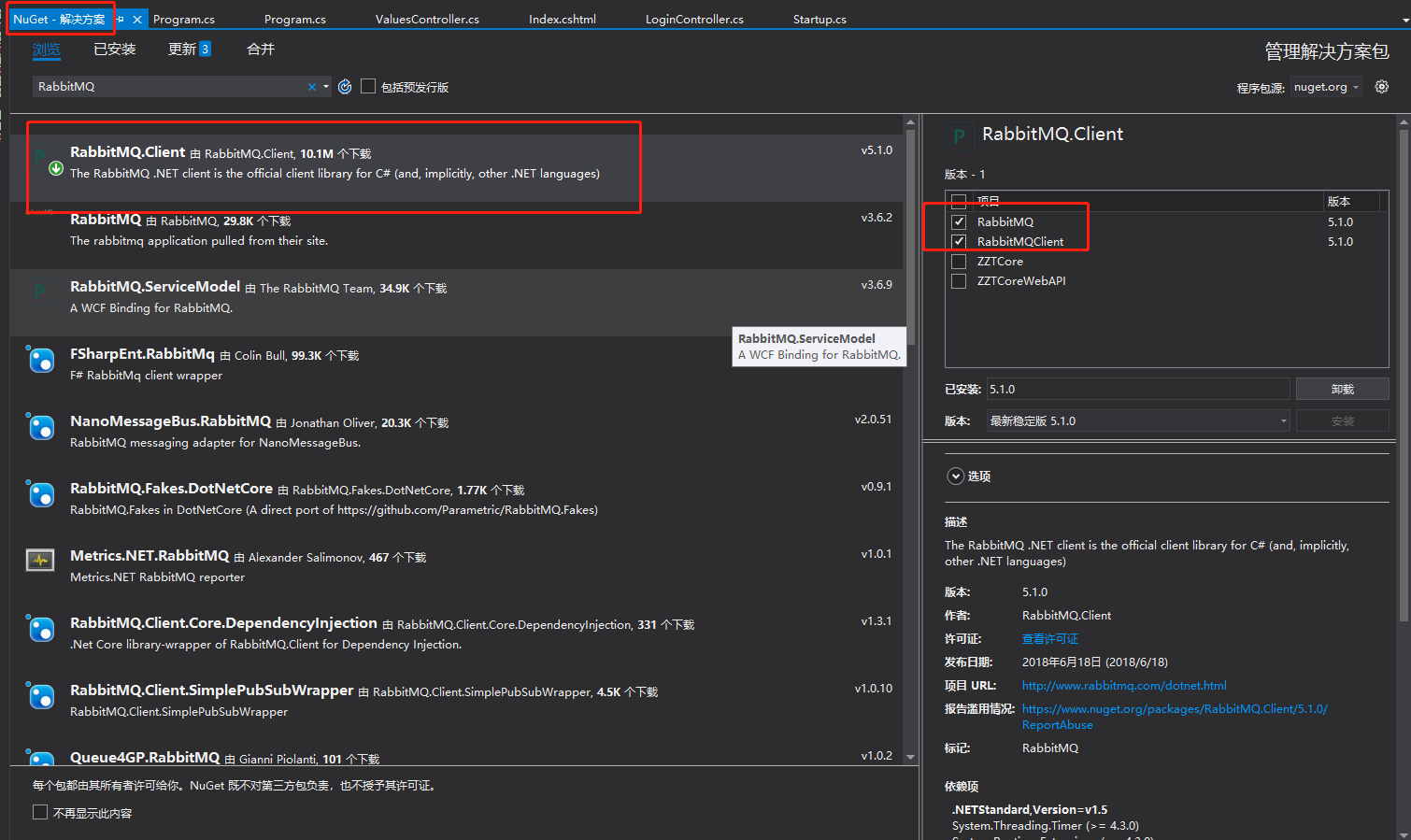Image resolution: width=1411 pixels, height=840 pixels.
Task: Toggle the select-all projects checkbox
Action: tap(959, 201)
